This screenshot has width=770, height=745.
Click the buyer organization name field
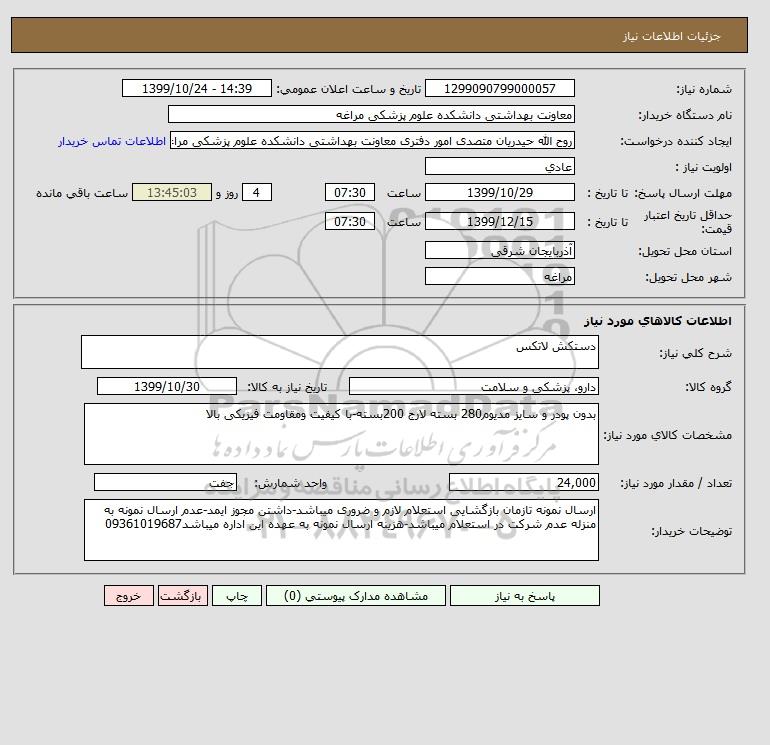(371, 114)
